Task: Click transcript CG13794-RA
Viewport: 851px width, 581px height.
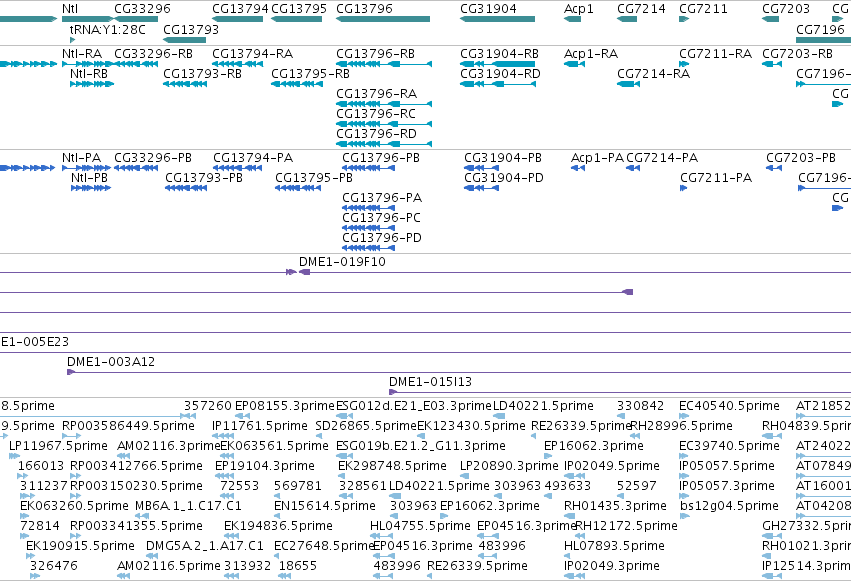Action: tap(237, 64)
